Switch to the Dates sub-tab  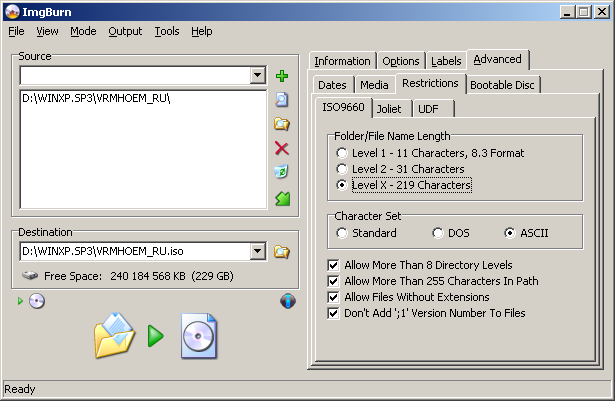tap(332, 85)
